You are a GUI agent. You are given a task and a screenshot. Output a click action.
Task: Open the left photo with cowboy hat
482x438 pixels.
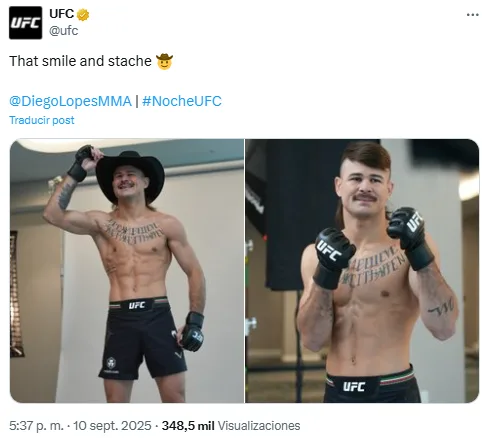pos(127,271)
